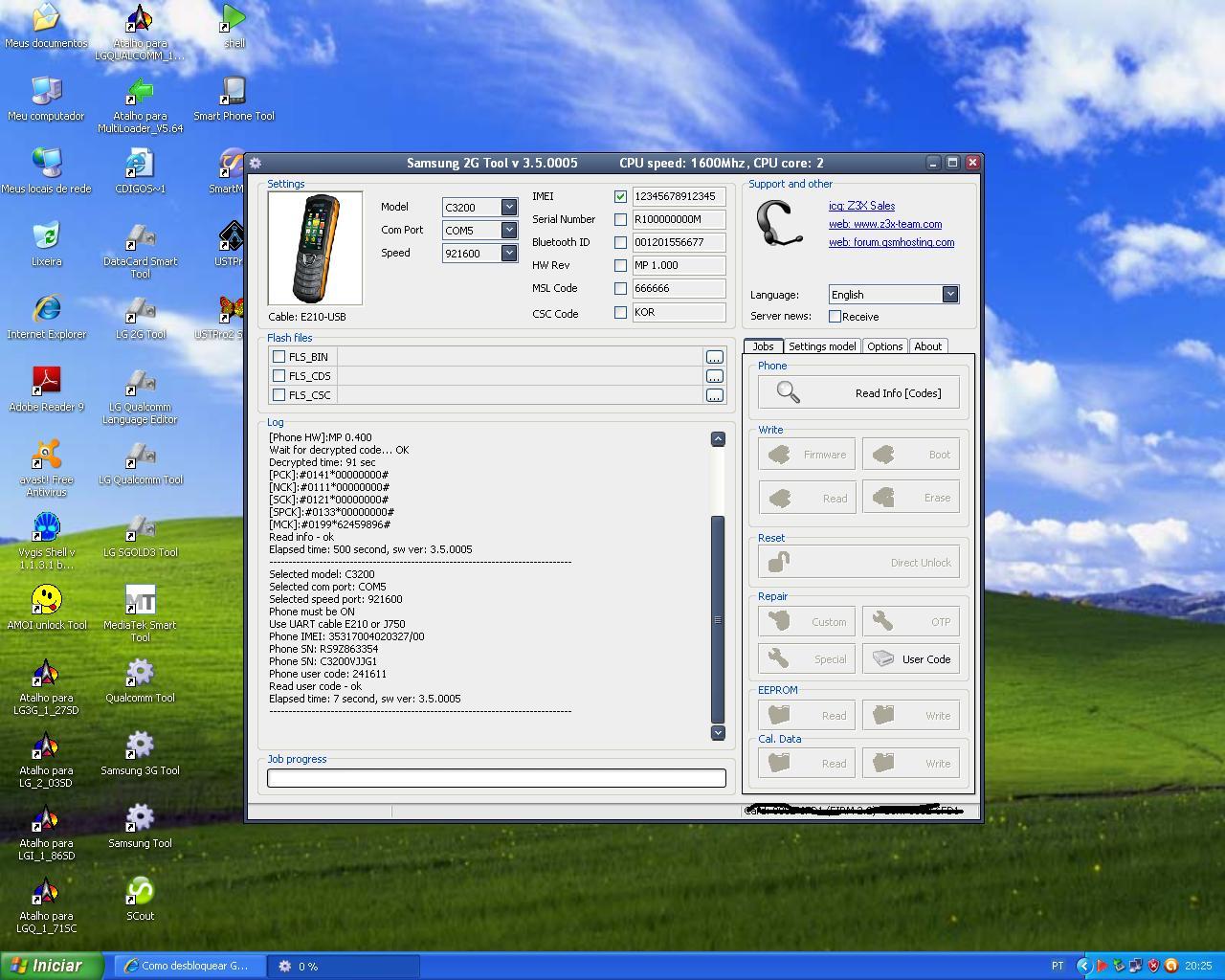Open the Language dropdown

click(x=949, y=294)
